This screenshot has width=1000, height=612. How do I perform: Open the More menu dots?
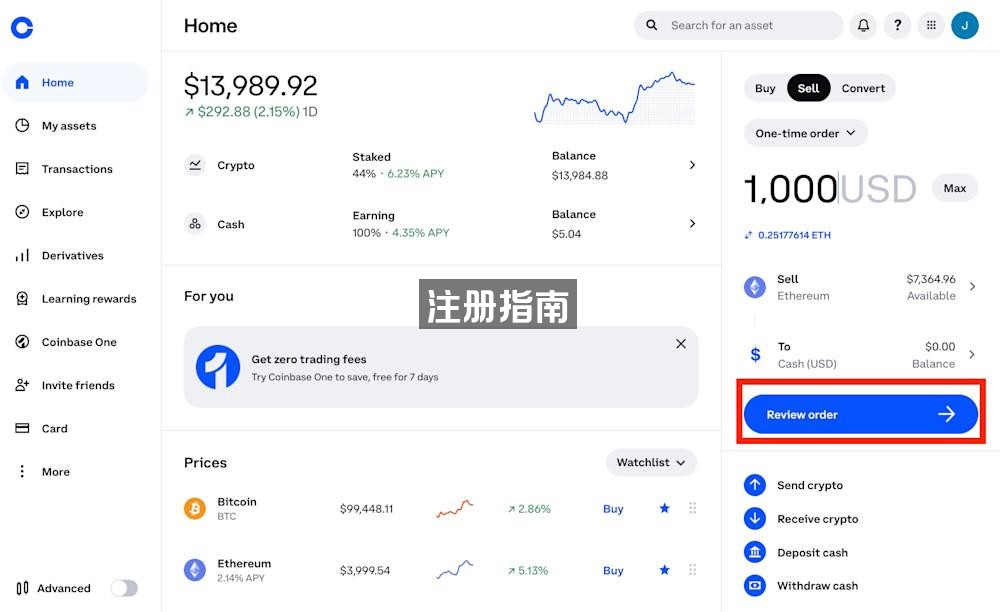point(22,472)
